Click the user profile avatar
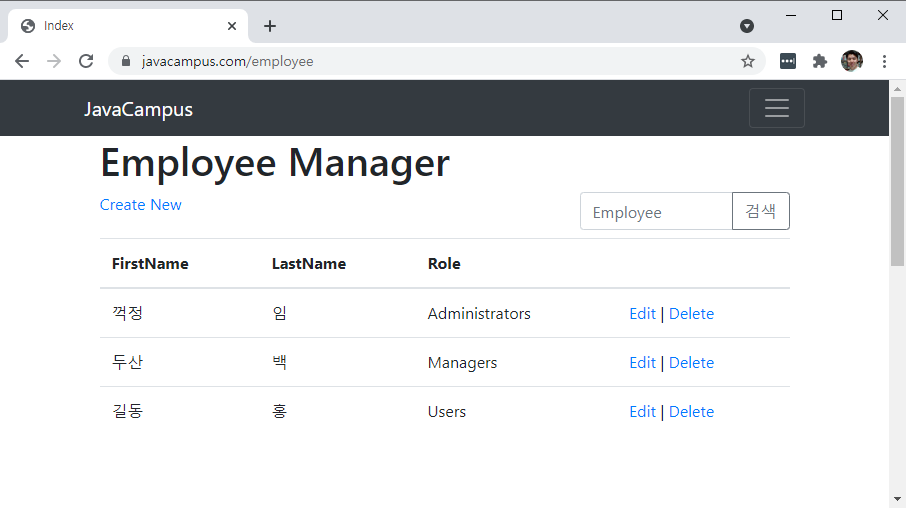This screenshot has height=508, width=906. 851,61
